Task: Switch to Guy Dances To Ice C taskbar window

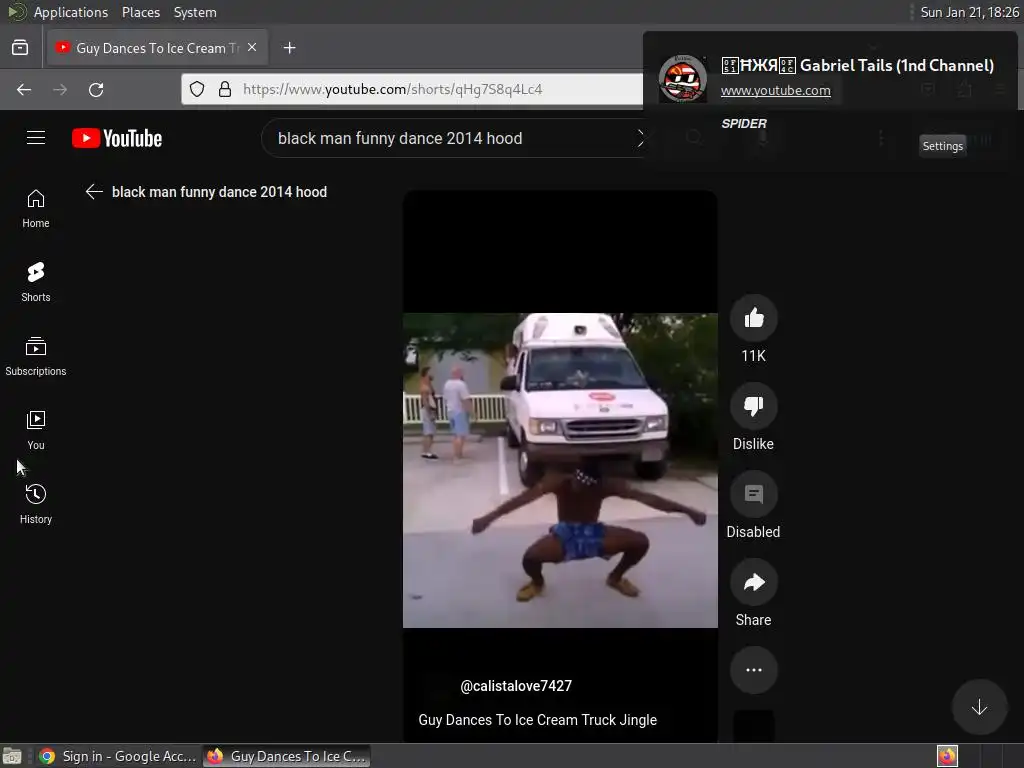Action: [x=287, y=756]
